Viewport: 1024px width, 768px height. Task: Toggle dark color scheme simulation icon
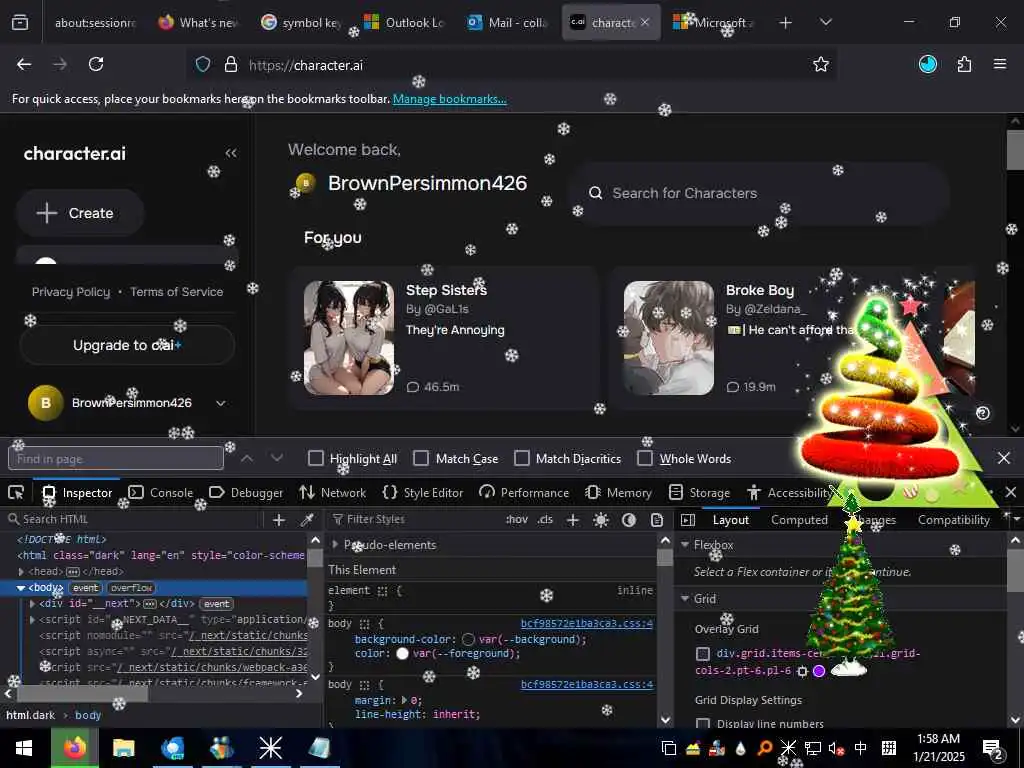tap(629, 520)
